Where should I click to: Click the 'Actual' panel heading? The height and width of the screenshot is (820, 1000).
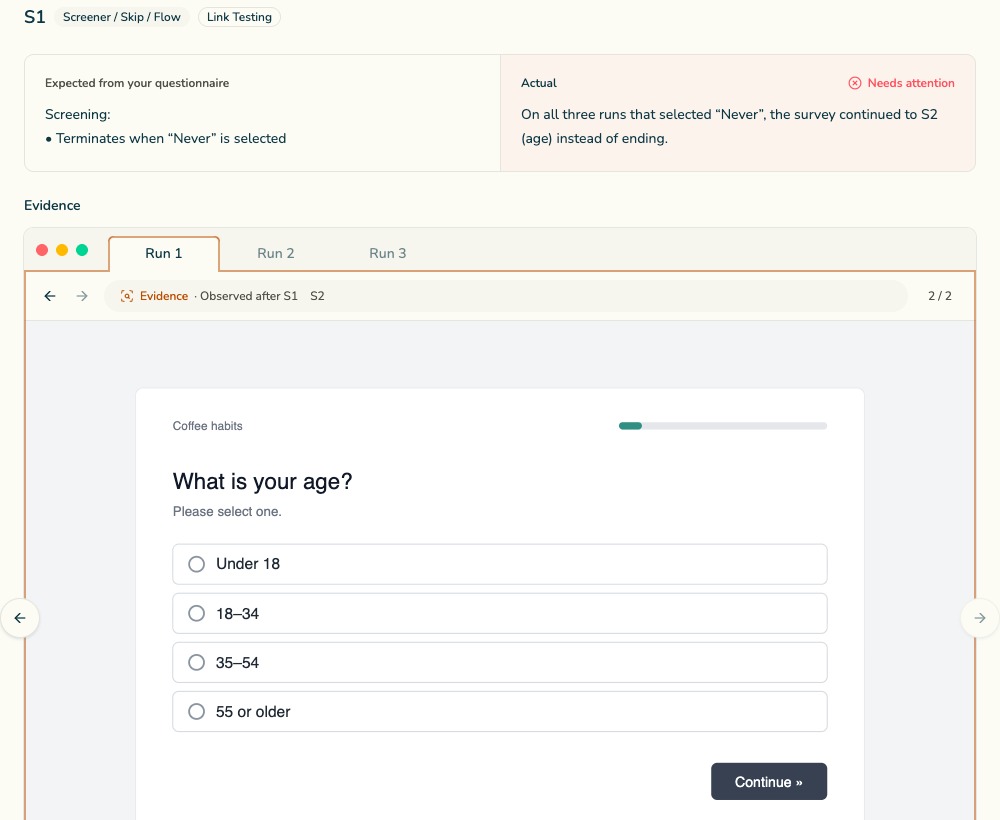(539, 83)
